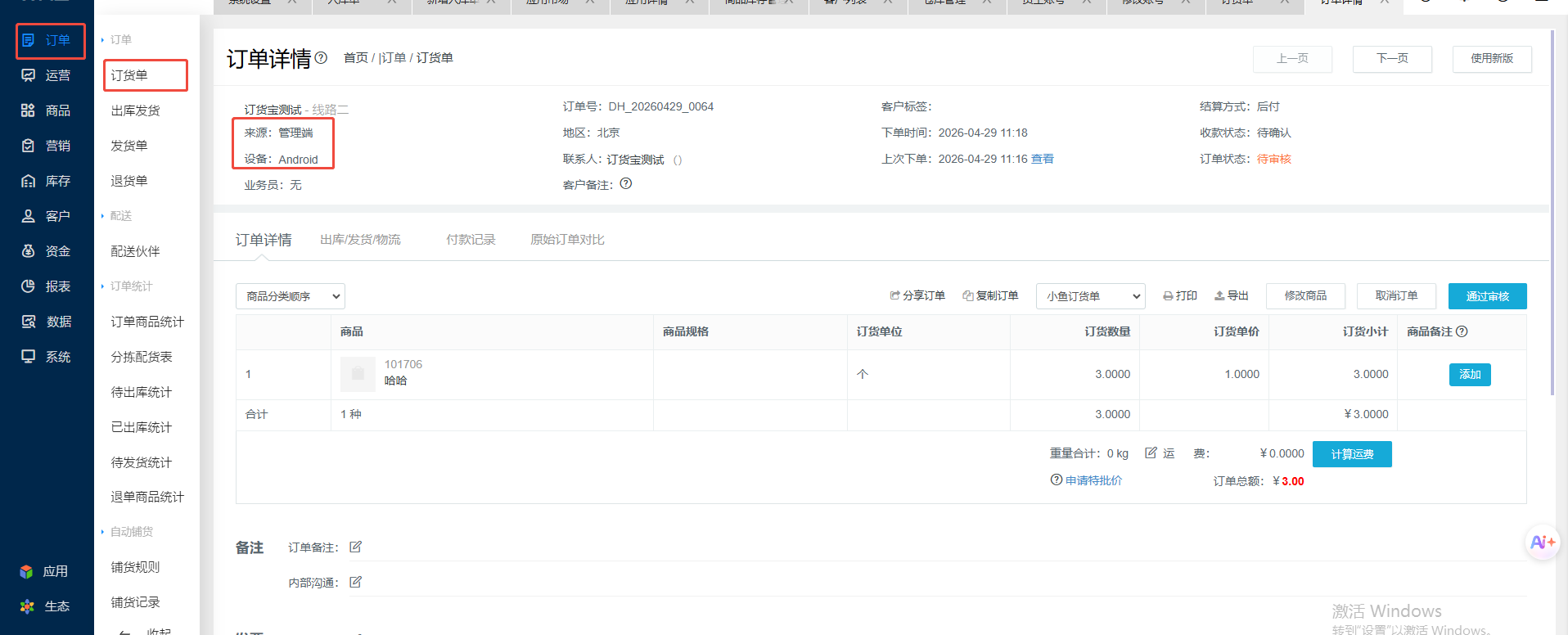Open 小鱼订货单 print template dropdown
1568x635 pixels.
click(x=1091, y=296)
